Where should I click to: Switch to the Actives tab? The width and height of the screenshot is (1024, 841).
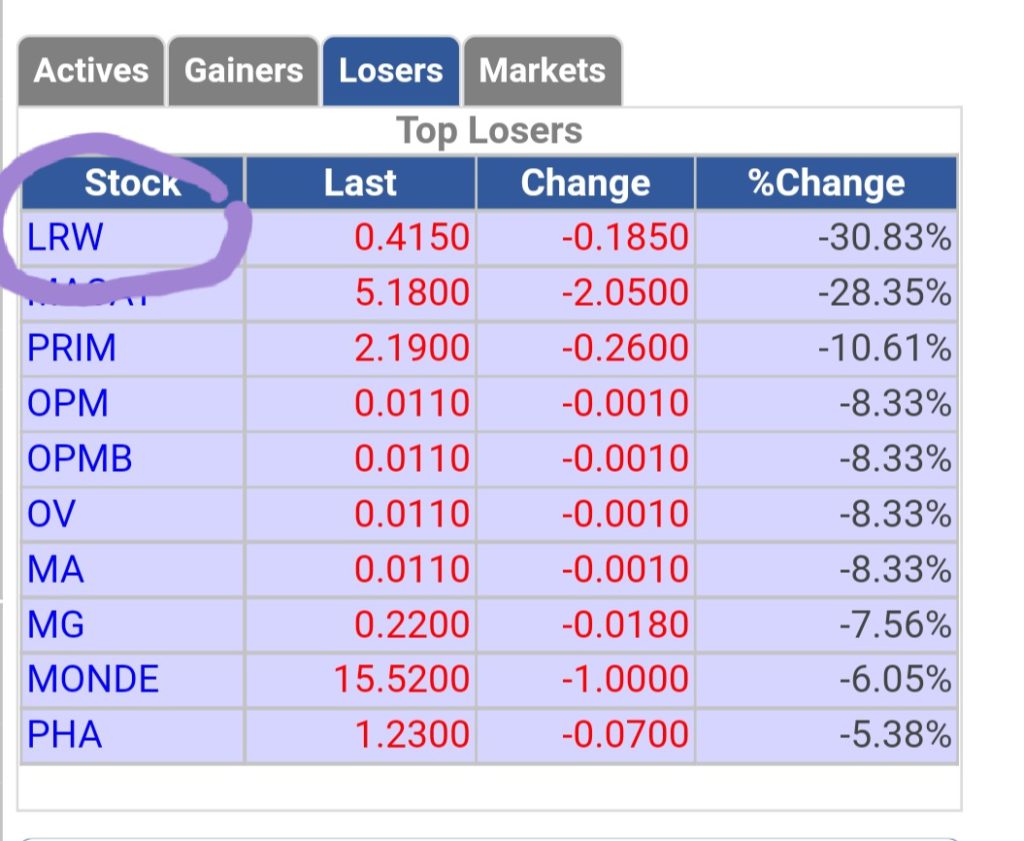click(x=91, y=71)
